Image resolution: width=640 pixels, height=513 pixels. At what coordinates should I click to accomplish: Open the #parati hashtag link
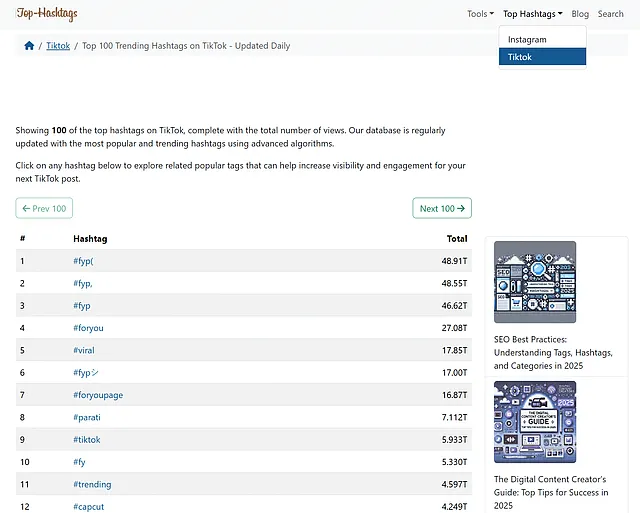[87, 417]
